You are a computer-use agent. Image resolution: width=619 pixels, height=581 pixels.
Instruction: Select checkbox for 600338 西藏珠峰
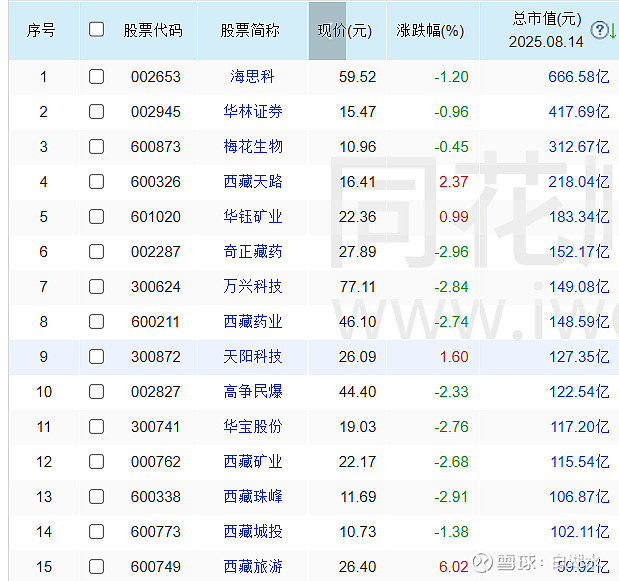(96, 497)
